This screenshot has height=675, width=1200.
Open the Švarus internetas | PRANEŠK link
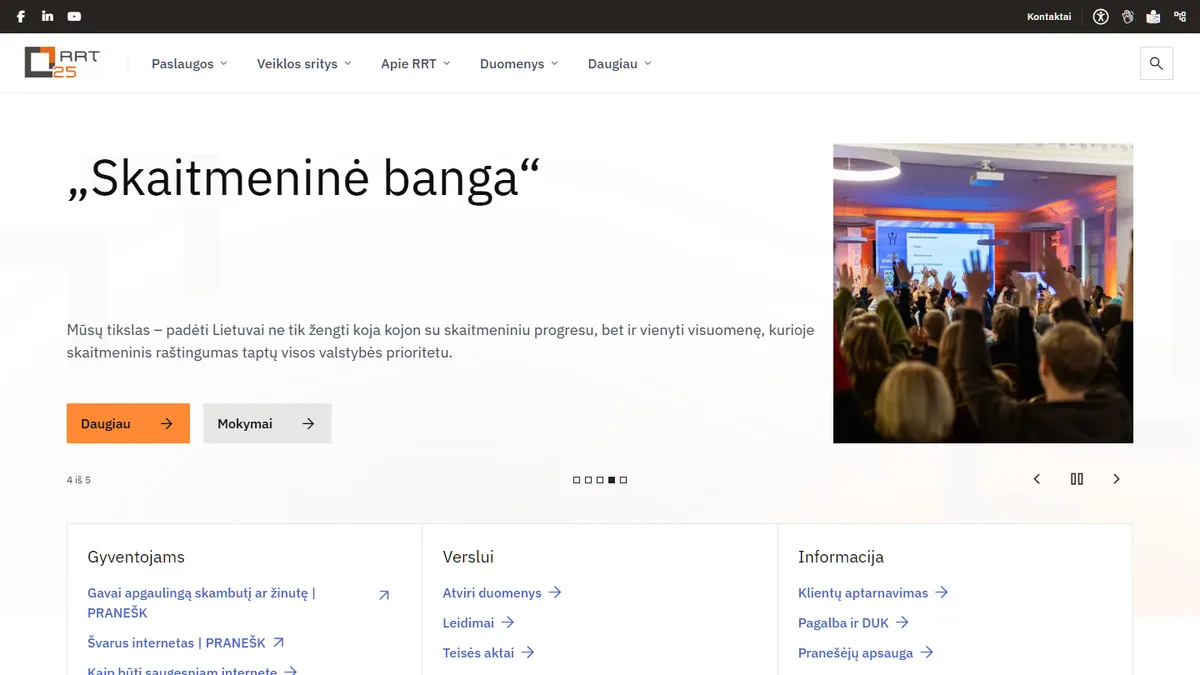186,642
